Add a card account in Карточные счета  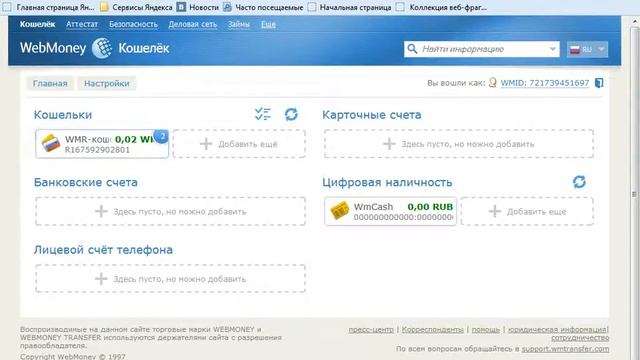click(459, 144)
